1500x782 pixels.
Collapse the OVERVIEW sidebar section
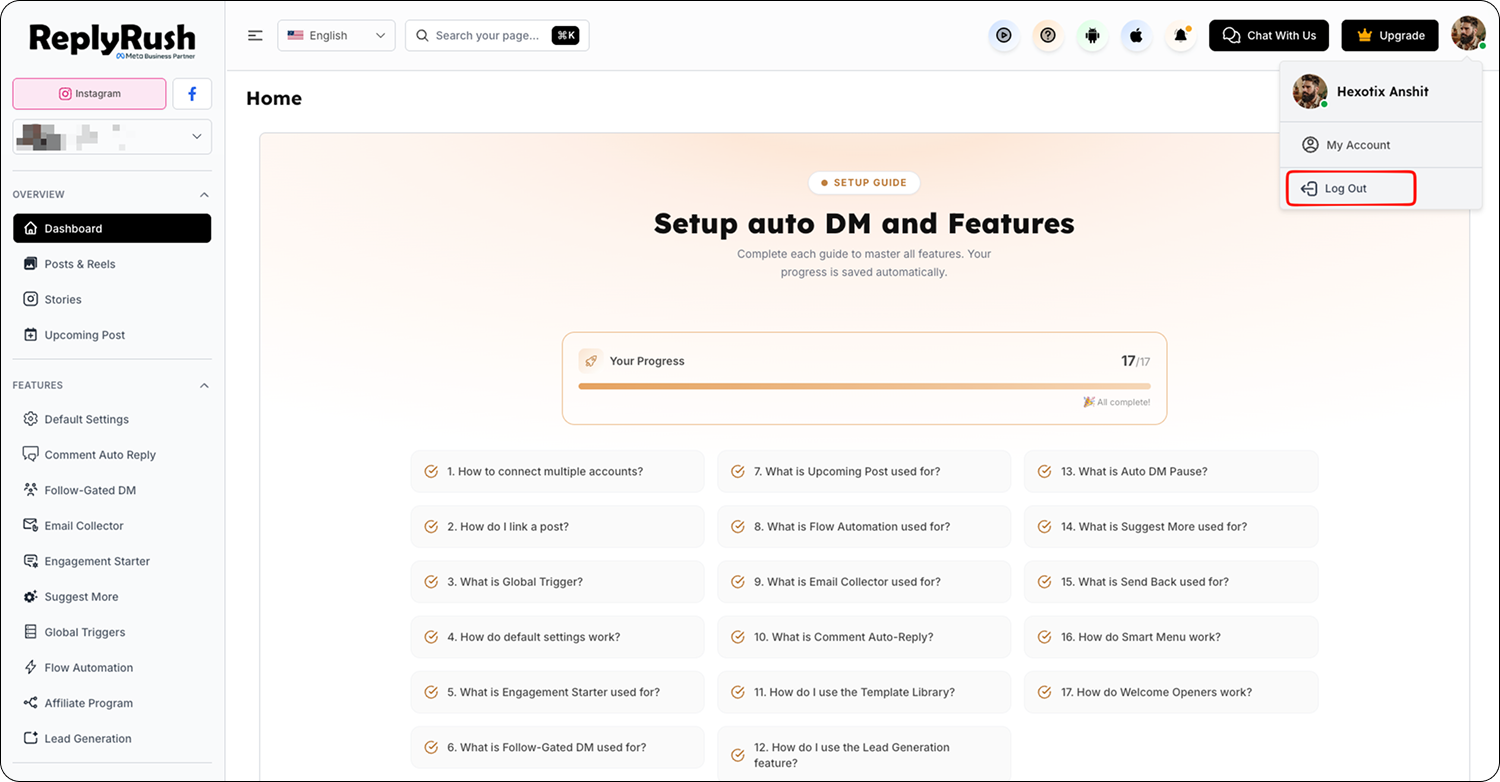(205, 194)
